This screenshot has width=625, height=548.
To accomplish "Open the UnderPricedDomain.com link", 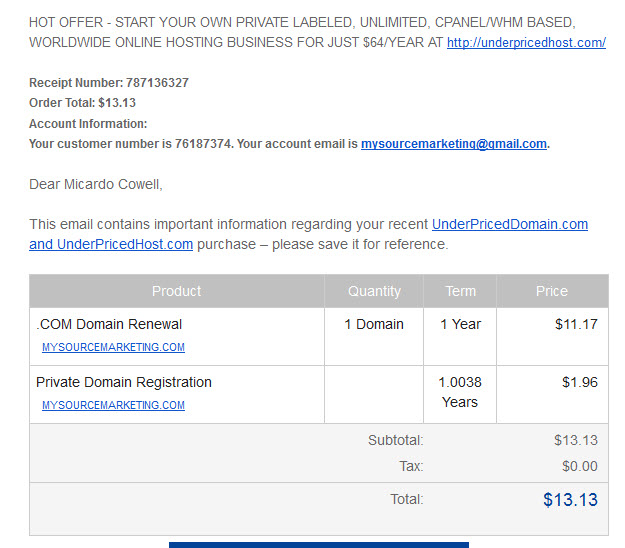I will pos(510,224).
